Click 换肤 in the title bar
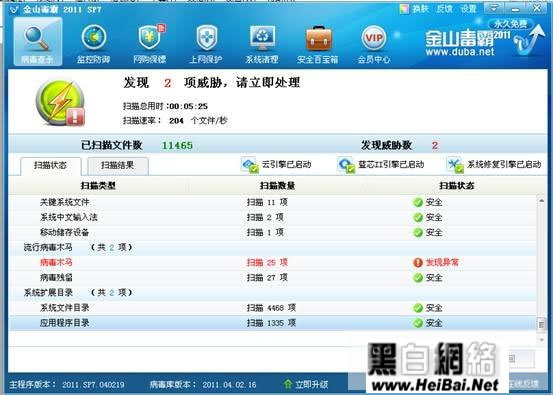Image resolution: width=553 pixels, height=395 pixels. click(415, 9)
